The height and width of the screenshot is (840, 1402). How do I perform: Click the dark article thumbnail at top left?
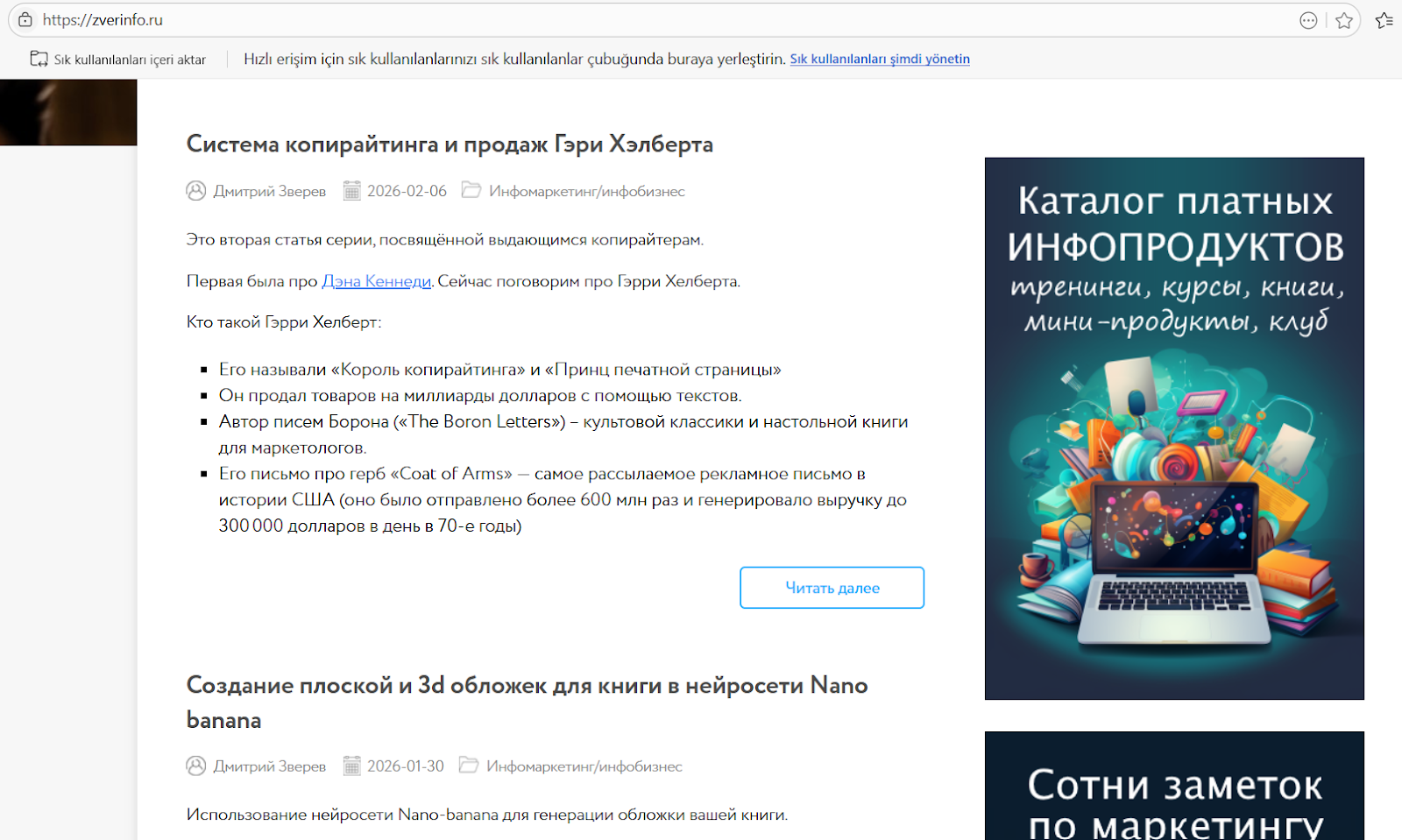tap(68, 112)
